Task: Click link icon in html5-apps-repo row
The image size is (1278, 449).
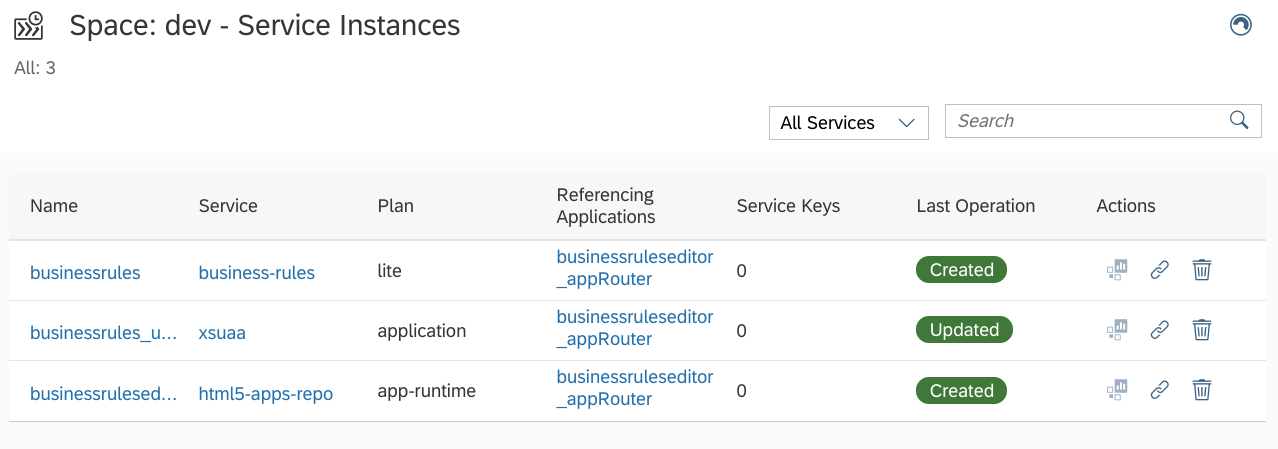Action: click(x=1159, y=390)
